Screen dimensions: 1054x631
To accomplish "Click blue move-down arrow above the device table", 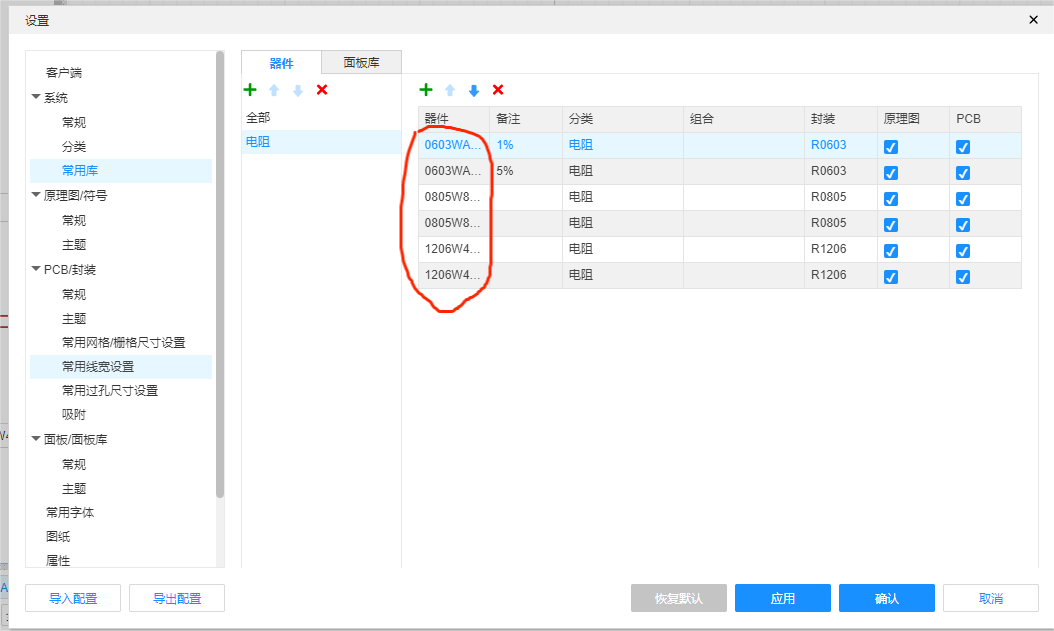I will coord(474,90).
